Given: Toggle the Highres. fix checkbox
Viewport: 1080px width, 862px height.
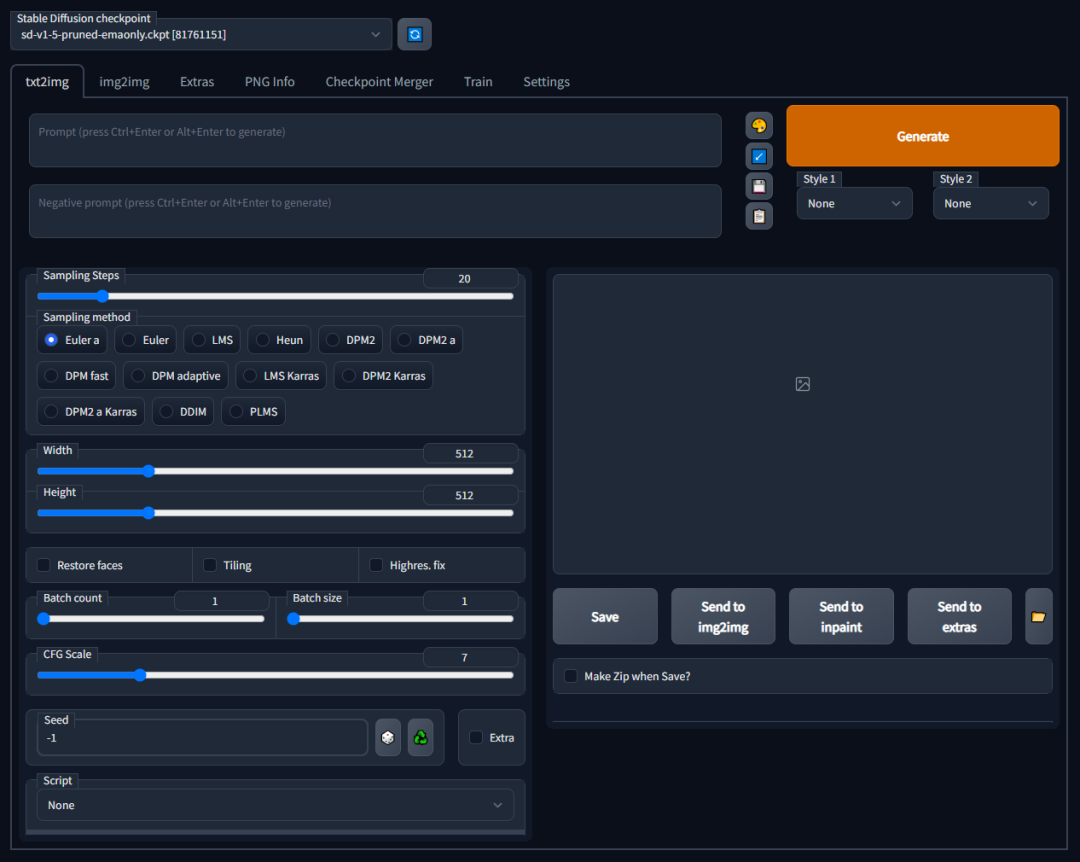Looking at the screenshot, I should click(376, 565).
